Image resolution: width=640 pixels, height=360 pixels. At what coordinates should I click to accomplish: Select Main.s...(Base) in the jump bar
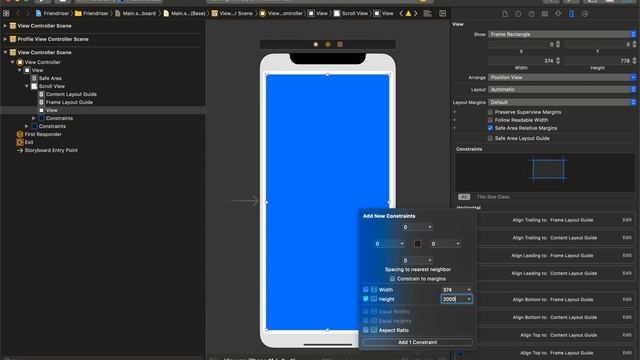pyautogui.click(x=184, y=13)
